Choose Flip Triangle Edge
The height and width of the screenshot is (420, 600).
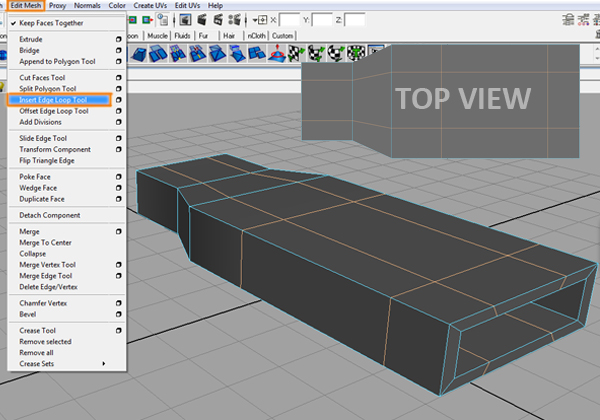pyautogui.click(x=47, y=160)
